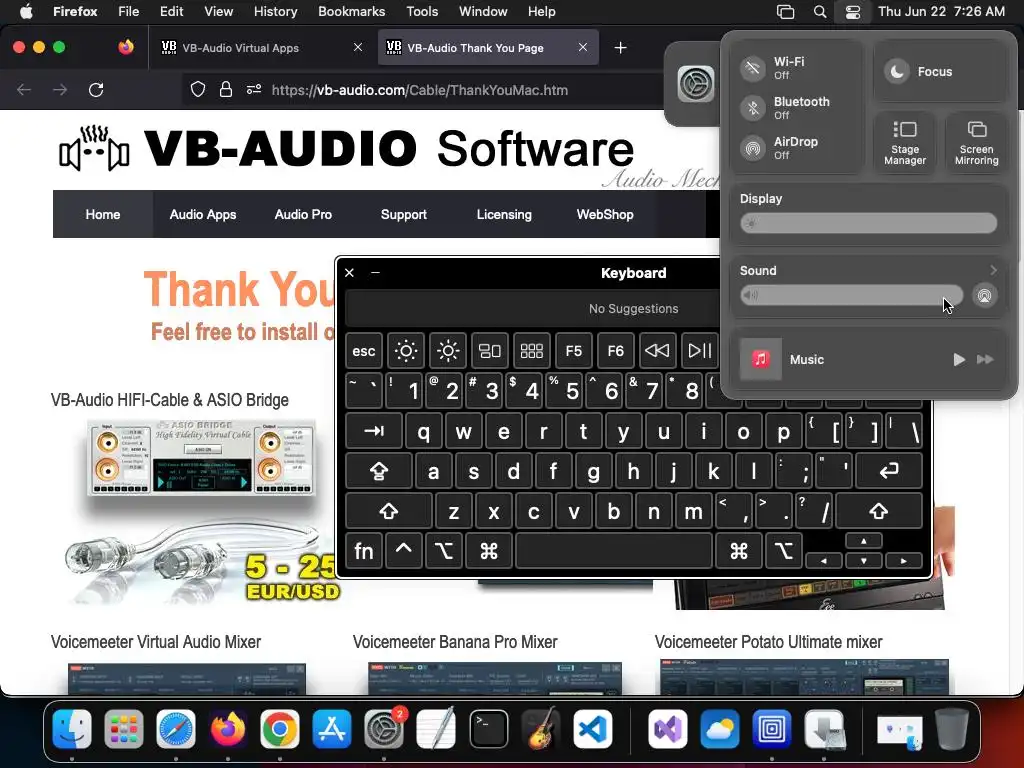
Task: Tap the brightness down key on keyboard
Action: pos(406,351)
